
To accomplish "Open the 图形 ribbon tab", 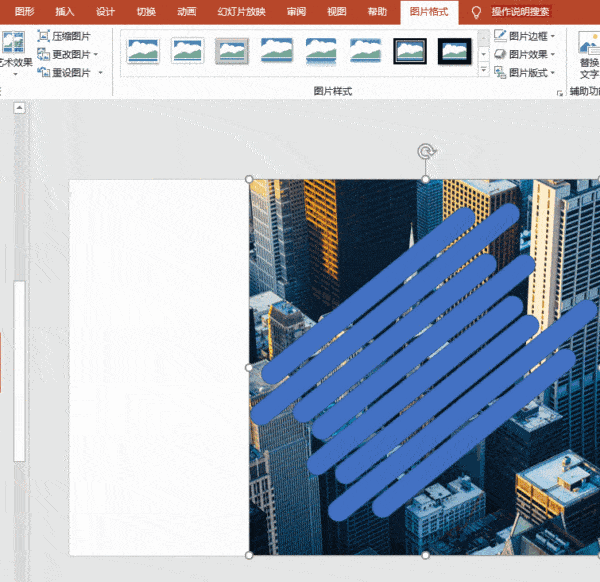I will pyautogui.click(x=24, y=11).
